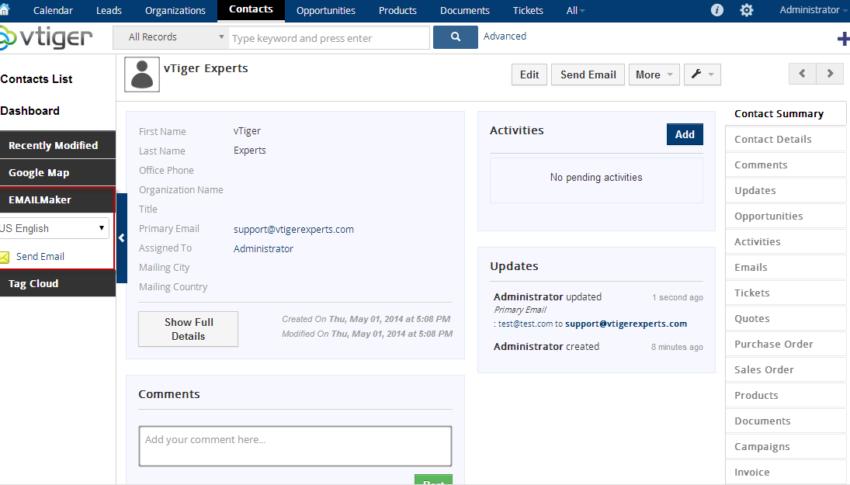Open the Emails related tab
This screenshot has width=850, height=485.
pyautogui.click(x=785, y=267)
